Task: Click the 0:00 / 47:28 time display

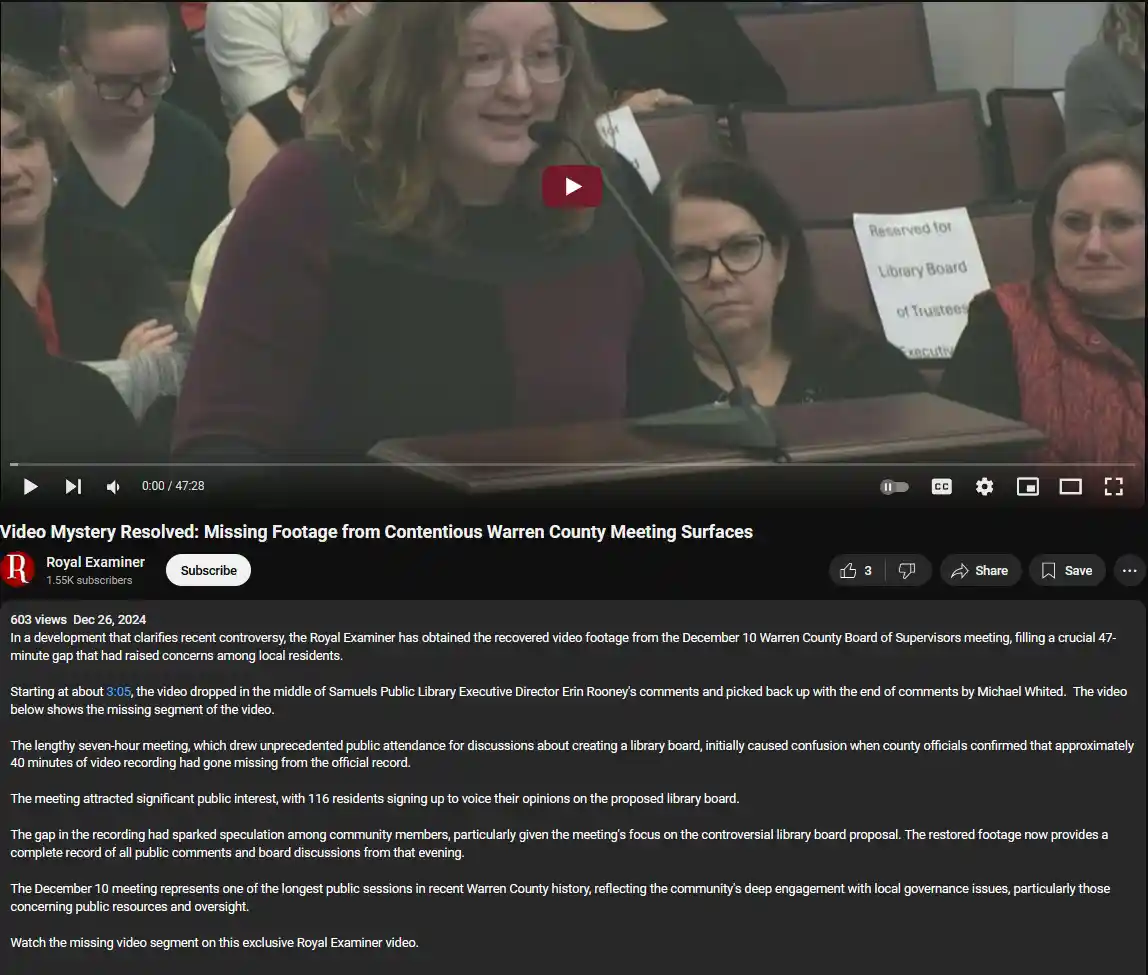Action: click(x=173, y=486)
